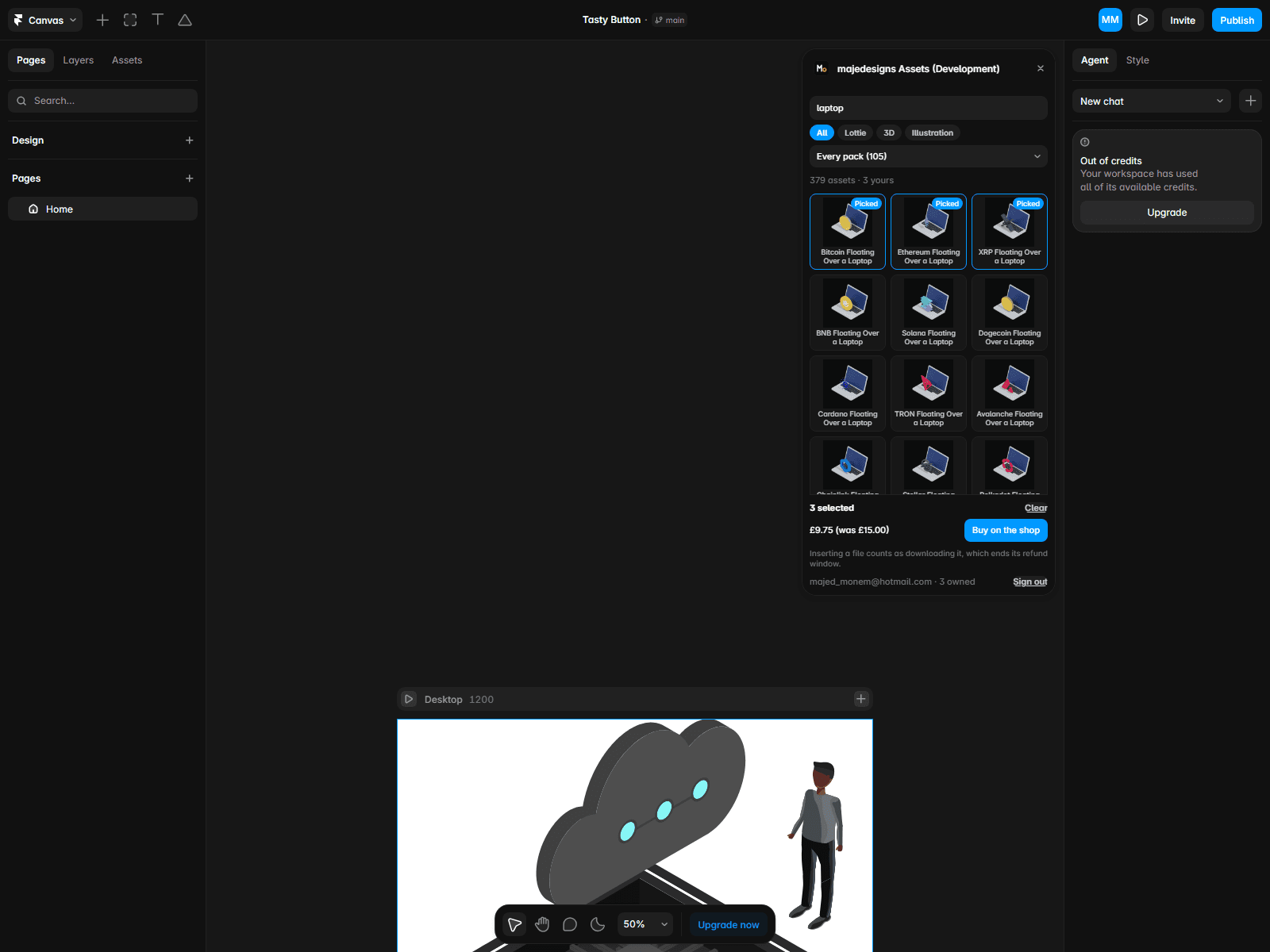Screen dimensions: 1270x952
Task: Filter assets by Lottie
Action: click(855, 132)
